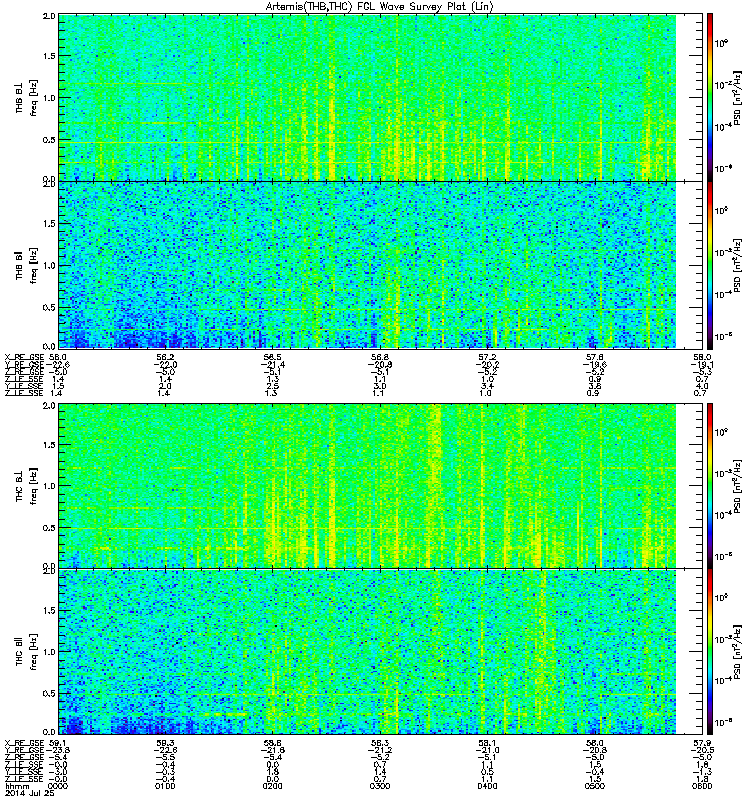Click the 0200 time tick label
The width and height of the screenshot is (750, 800).
[272, 786]
